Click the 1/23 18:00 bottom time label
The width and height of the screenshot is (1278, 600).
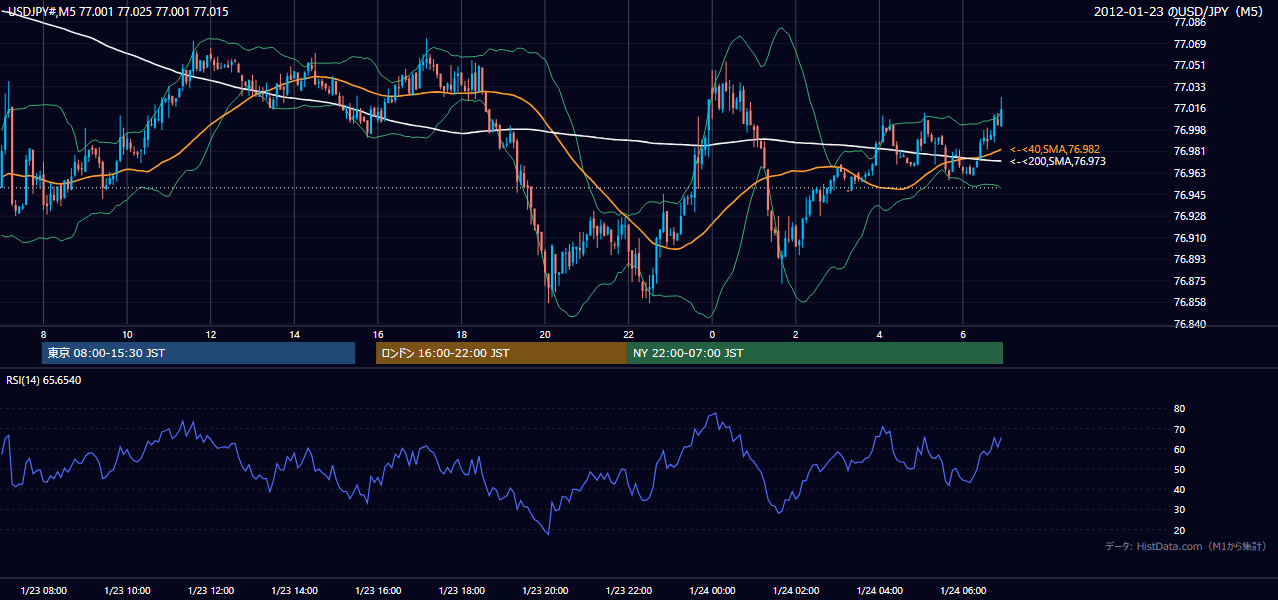461,591
